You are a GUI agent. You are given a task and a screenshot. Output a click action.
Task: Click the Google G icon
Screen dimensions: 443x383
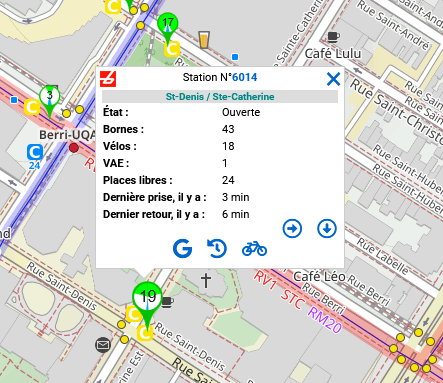pyautogui.click(x=182, y=249)
